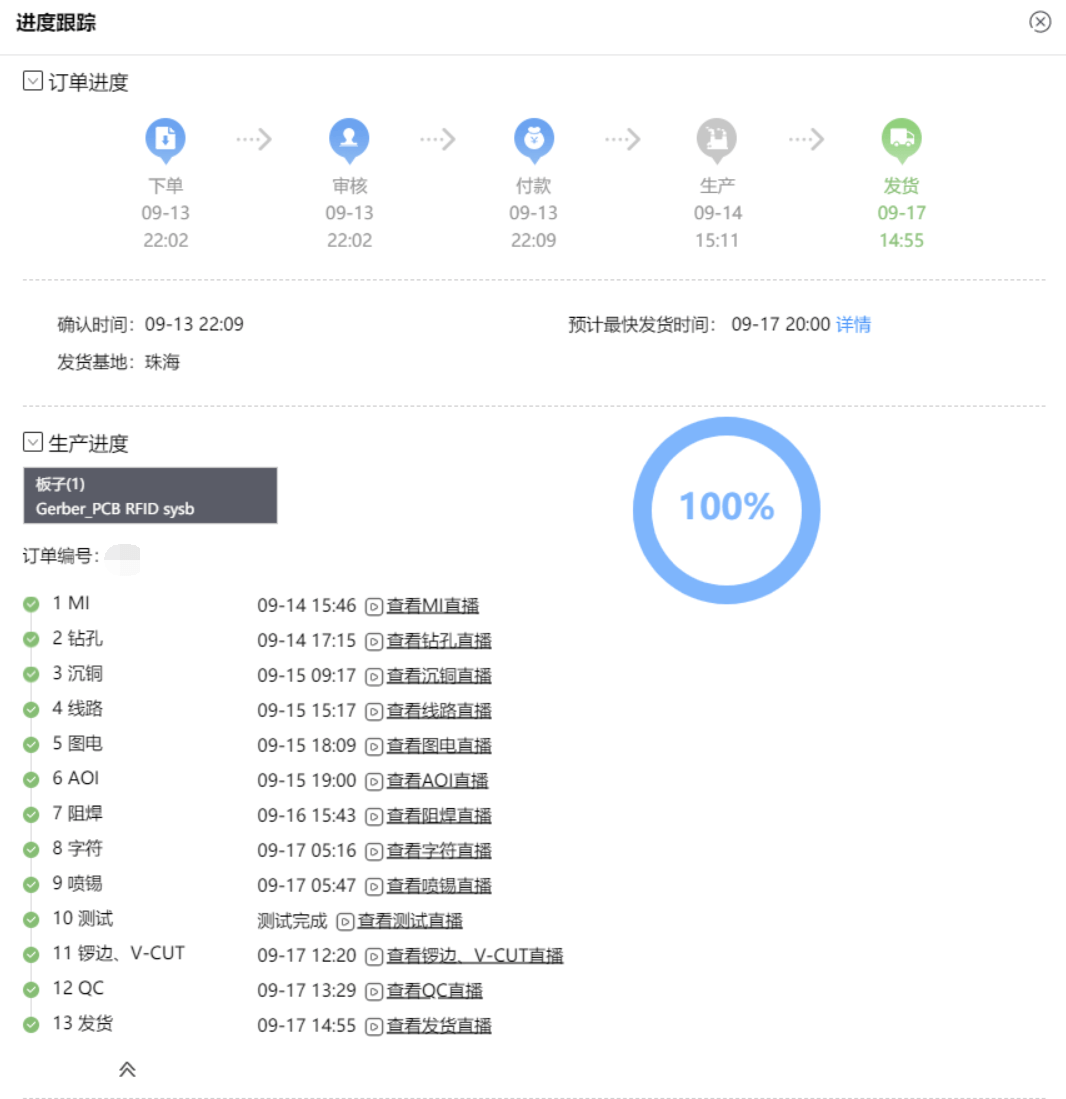Open 查看QC直播 link
The width and height of the screenshot is (1066, 1099).
point(435,991)
